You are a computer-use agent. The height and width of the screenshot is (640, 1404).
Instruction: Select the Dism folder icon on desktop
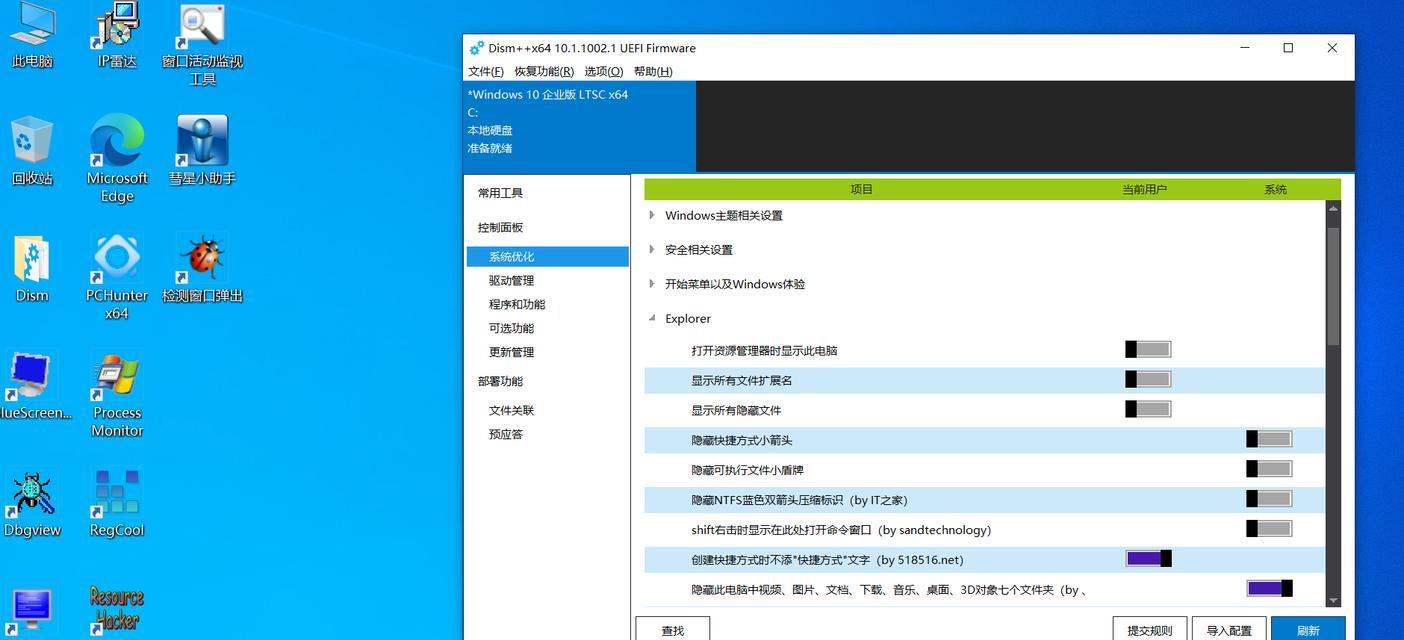(32, 270)
